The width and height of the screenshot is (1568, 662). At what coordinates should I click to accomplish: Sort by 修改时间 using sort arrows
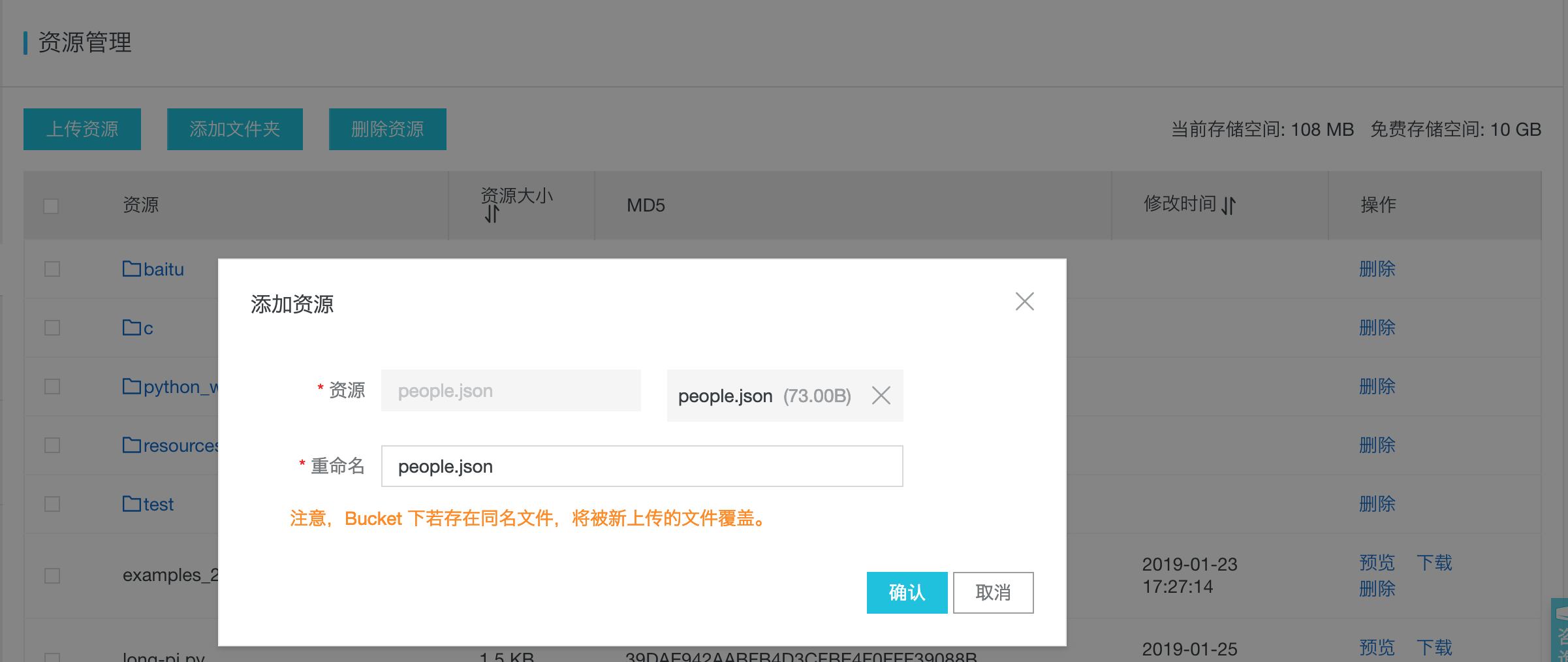[x=1229, y=206]
